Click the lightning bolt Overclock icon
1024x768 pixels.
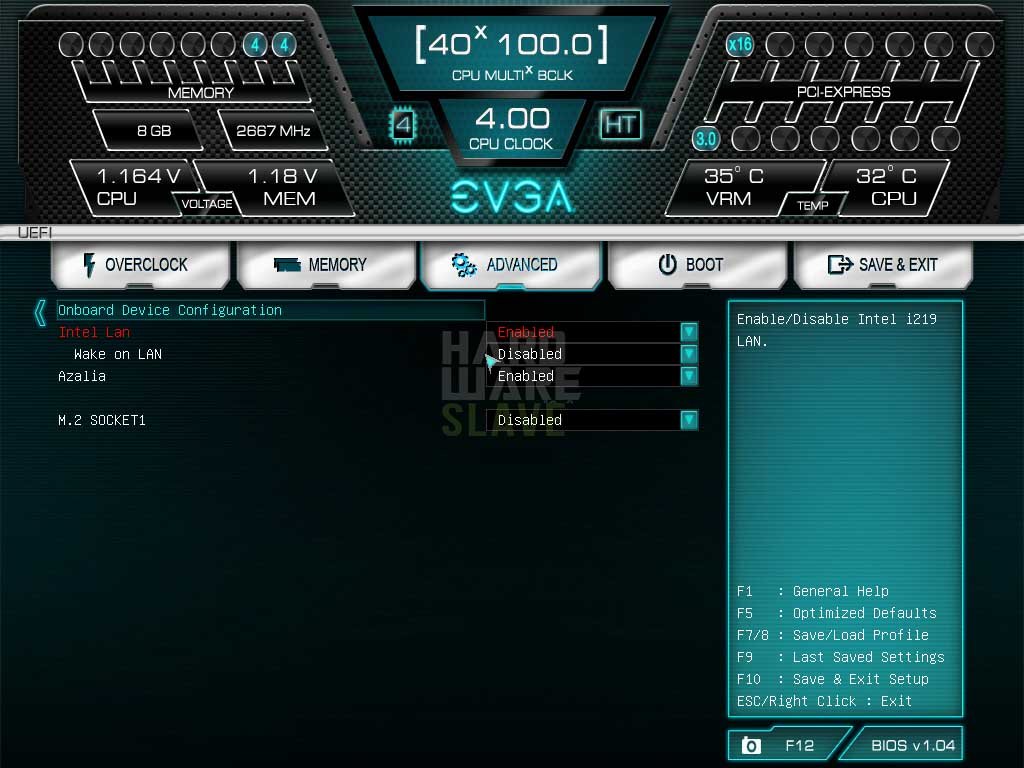(x=89, y=264)
